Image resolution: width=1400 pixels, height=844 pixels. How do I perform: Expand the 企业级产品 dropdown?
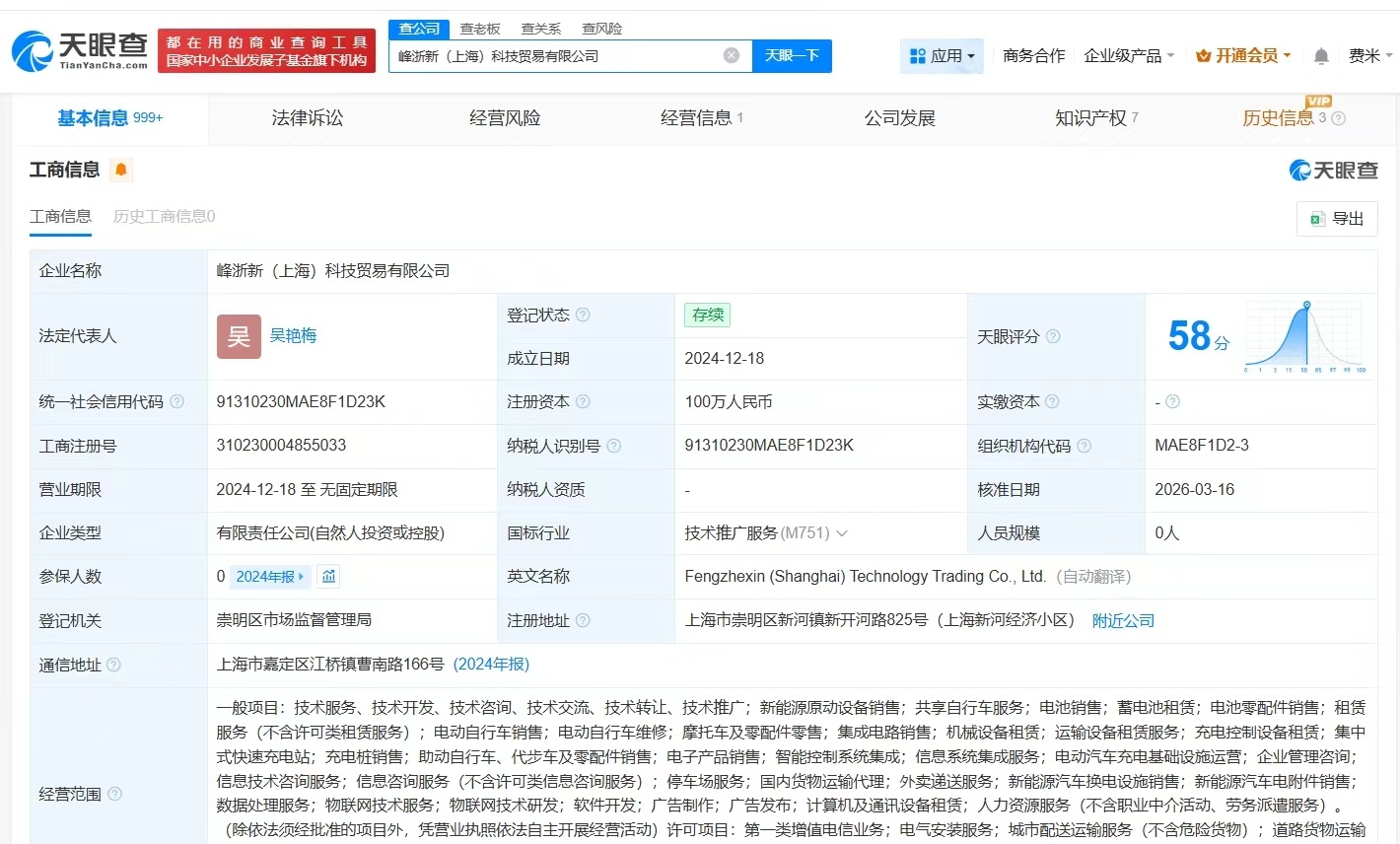[1129, 56]
